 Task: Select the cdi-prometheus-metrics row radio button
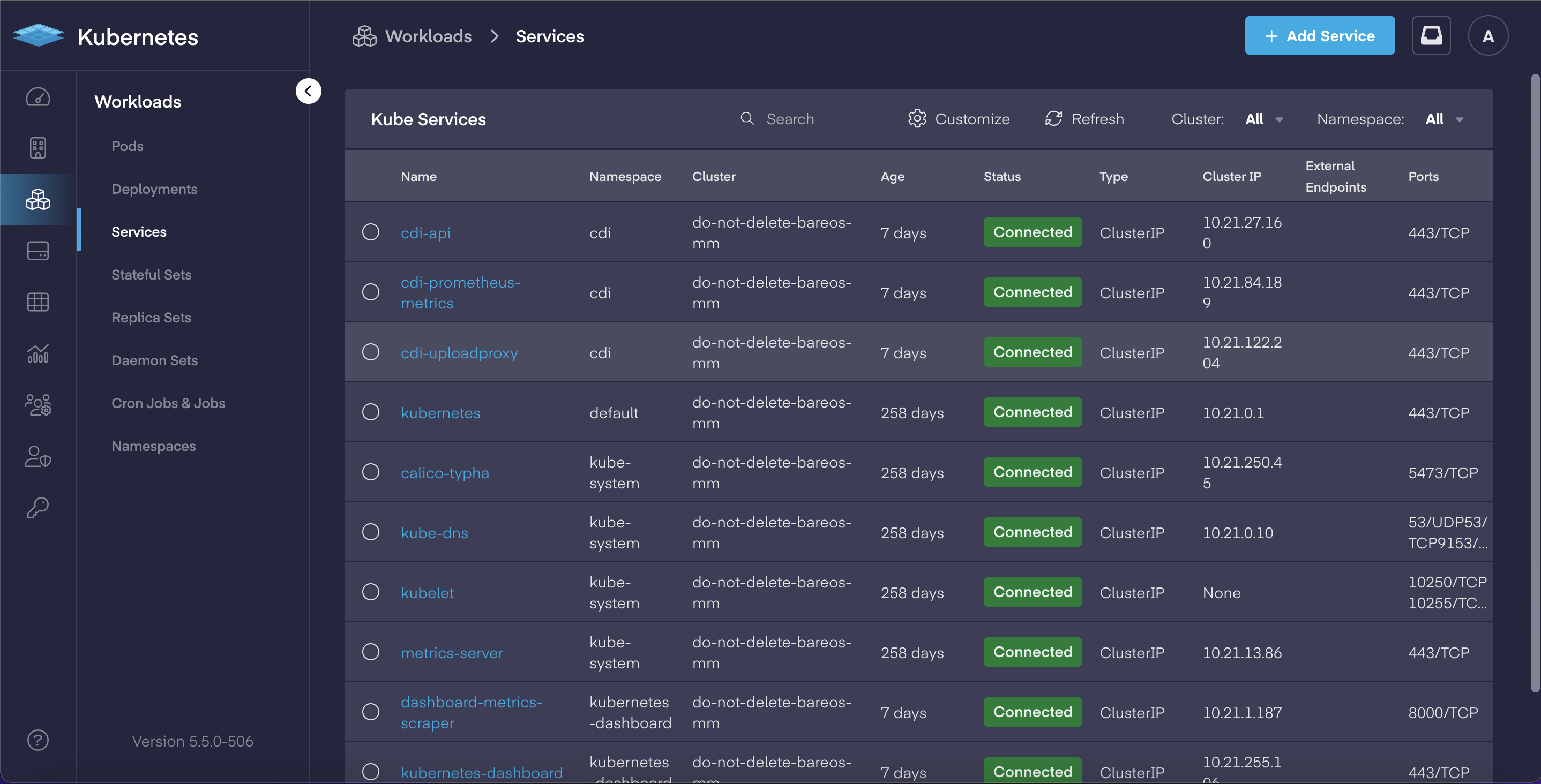pos(371,292)
